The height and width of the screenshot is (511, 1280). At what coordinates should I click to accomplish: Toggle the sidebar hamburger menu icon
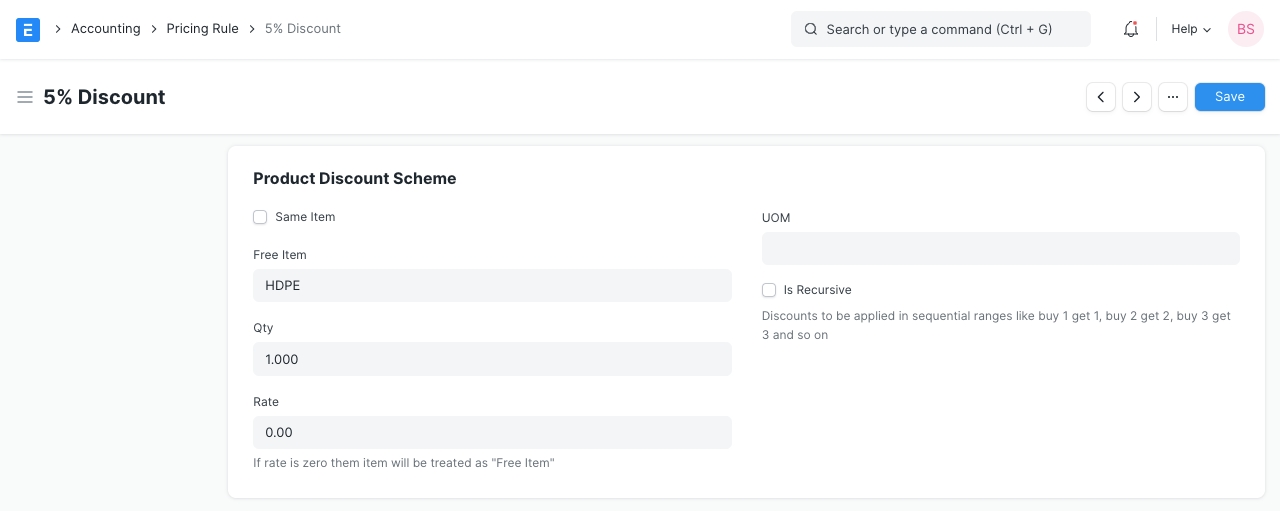point(25,97)
